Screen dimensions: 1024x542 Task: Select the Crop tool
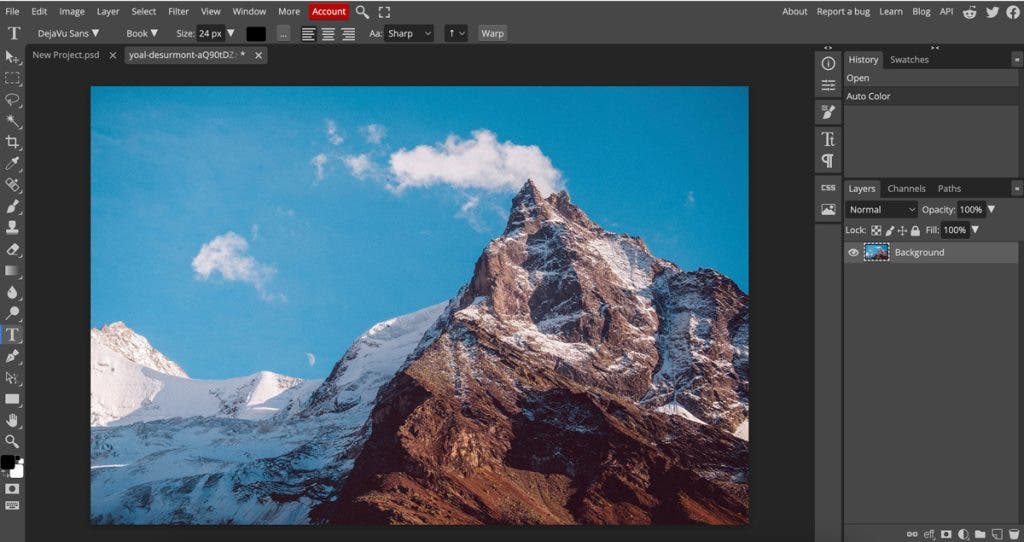13,142
